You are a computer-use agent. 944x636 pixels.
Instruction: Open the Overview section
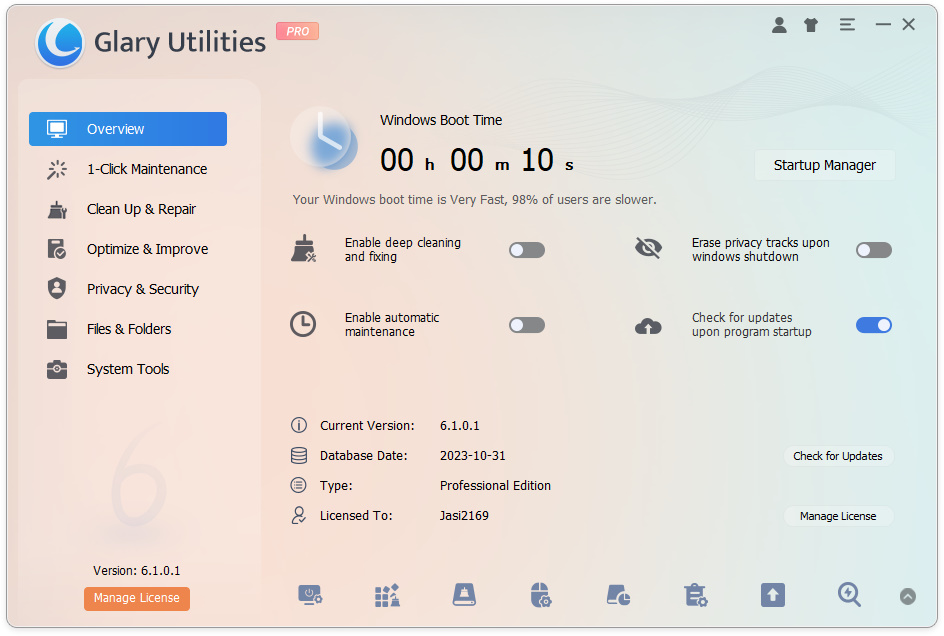(x=128, y=129)
